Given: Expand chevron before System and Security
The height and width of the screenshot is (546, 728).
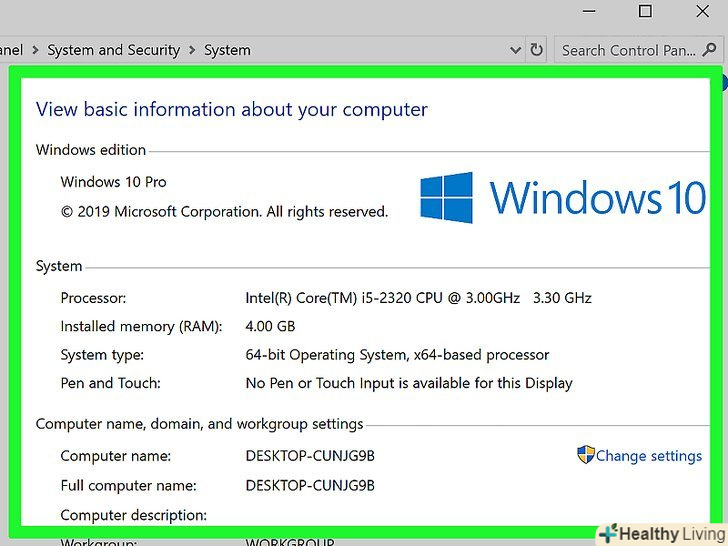Looking at the screenshot, I should coord(35,50).
